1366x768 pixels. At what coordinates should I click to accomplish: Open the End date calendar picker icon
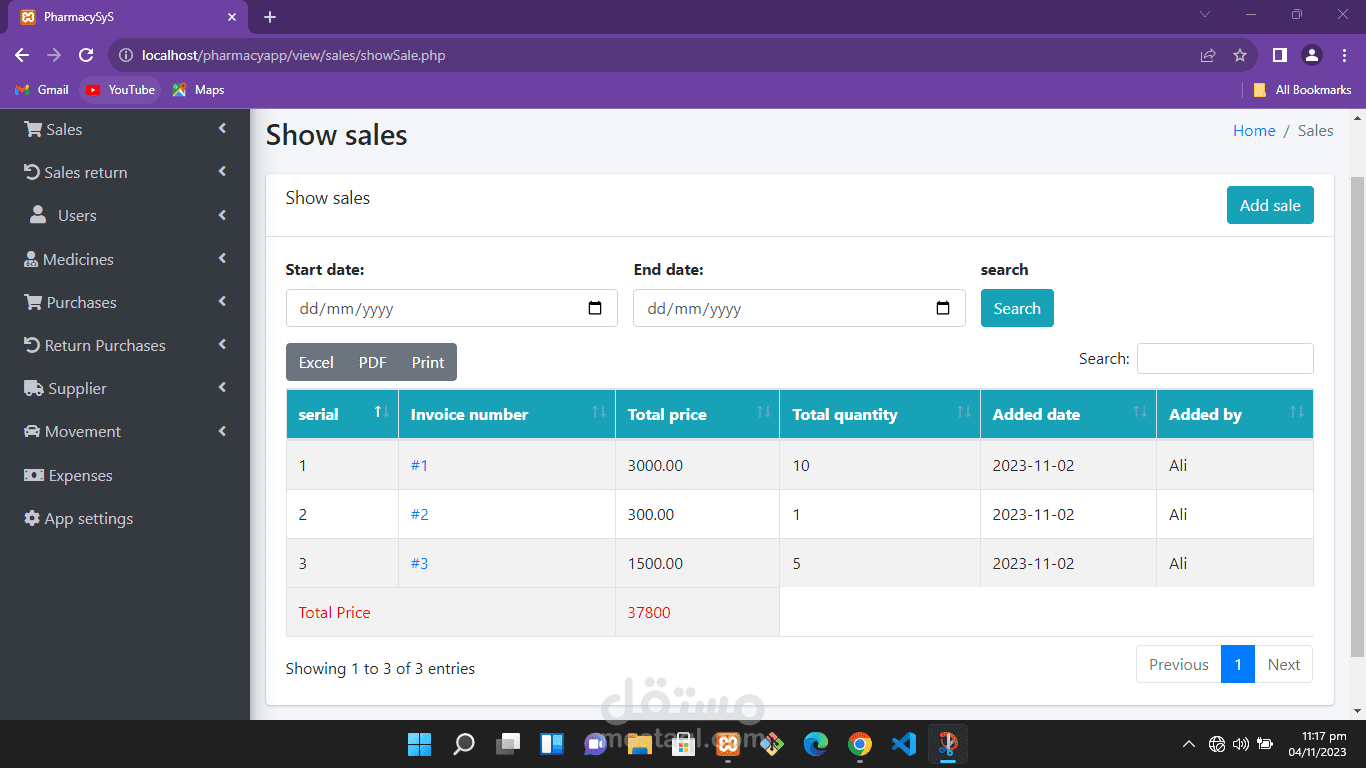943,308
